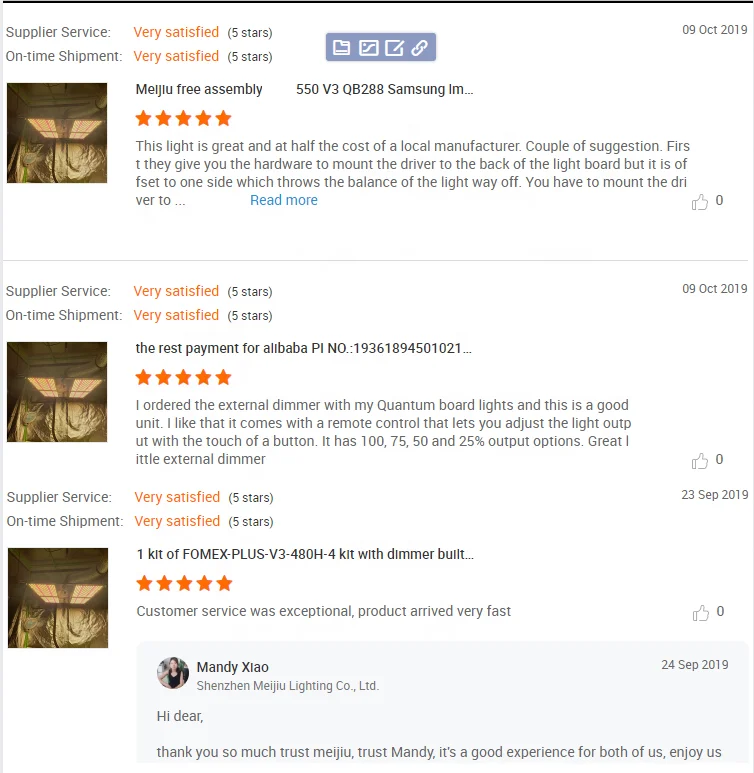Like the external dimmer review
This screenshot has width=754, height=773.
pos(699,460)
